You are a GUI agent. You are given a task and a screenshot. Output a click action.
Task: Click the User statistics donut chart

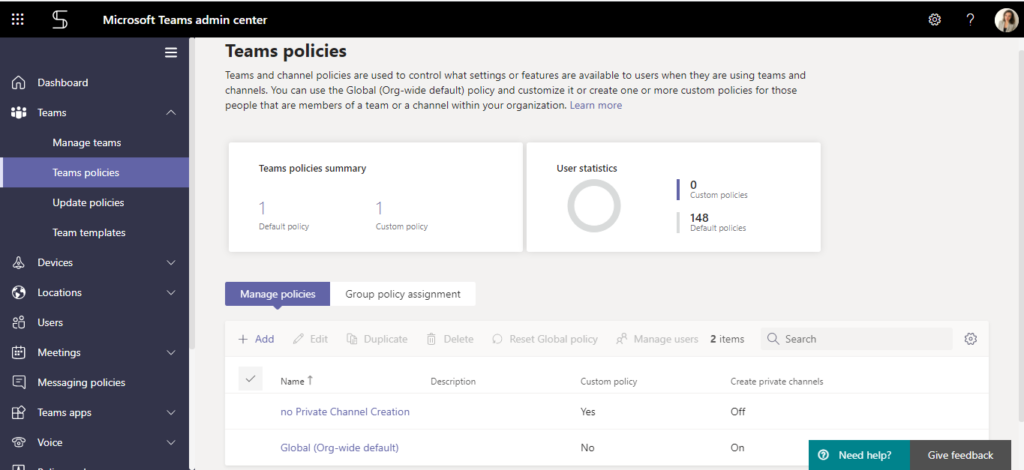click(x=594, y=206)
